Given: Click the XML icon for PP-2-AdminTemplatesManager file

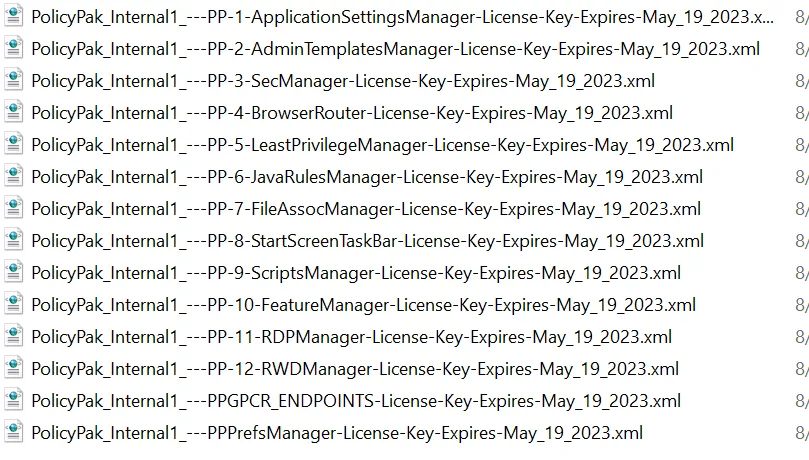Looking at the screenshot, I should [13, 48].
